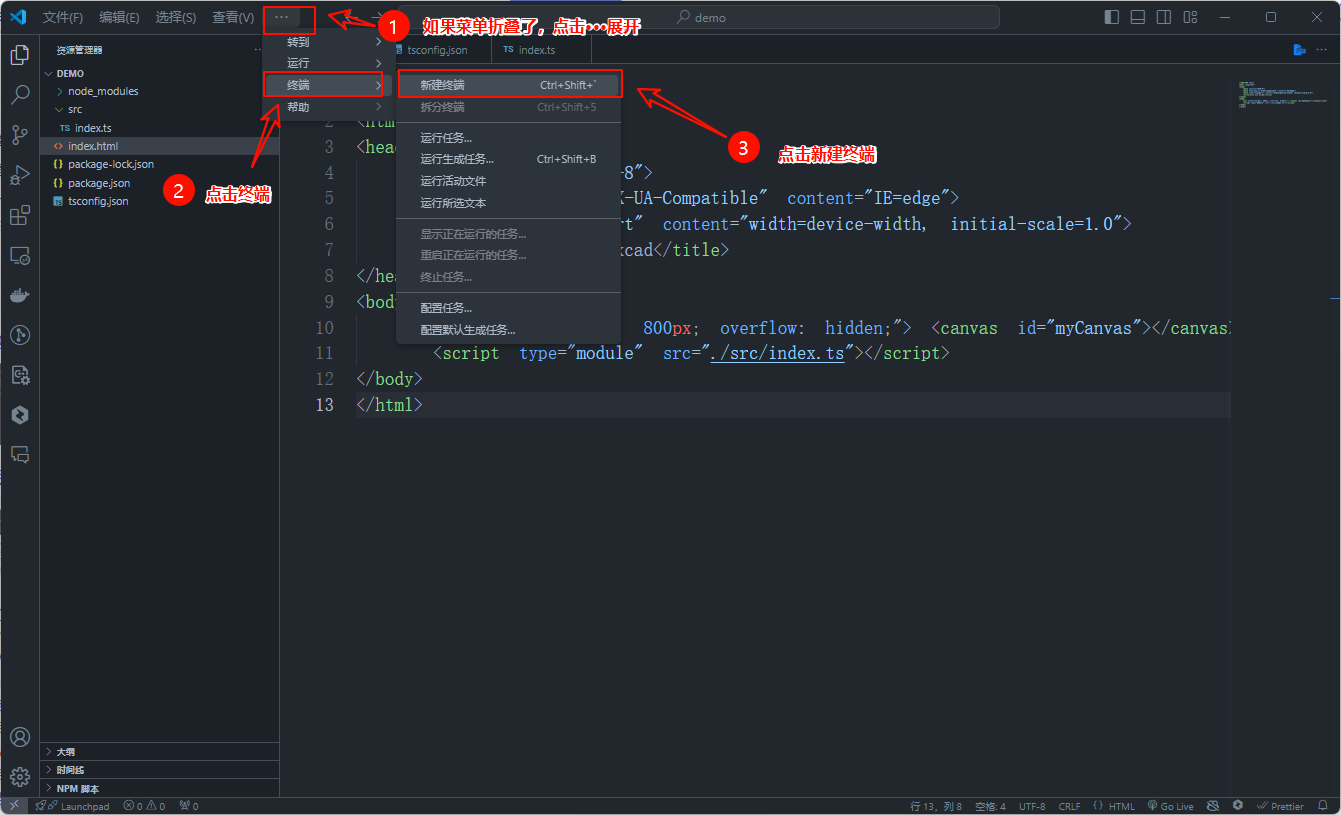Open the Search view in activity bar
The image size is (1341, 815).
pyautogui.click(x=20, y=95)
